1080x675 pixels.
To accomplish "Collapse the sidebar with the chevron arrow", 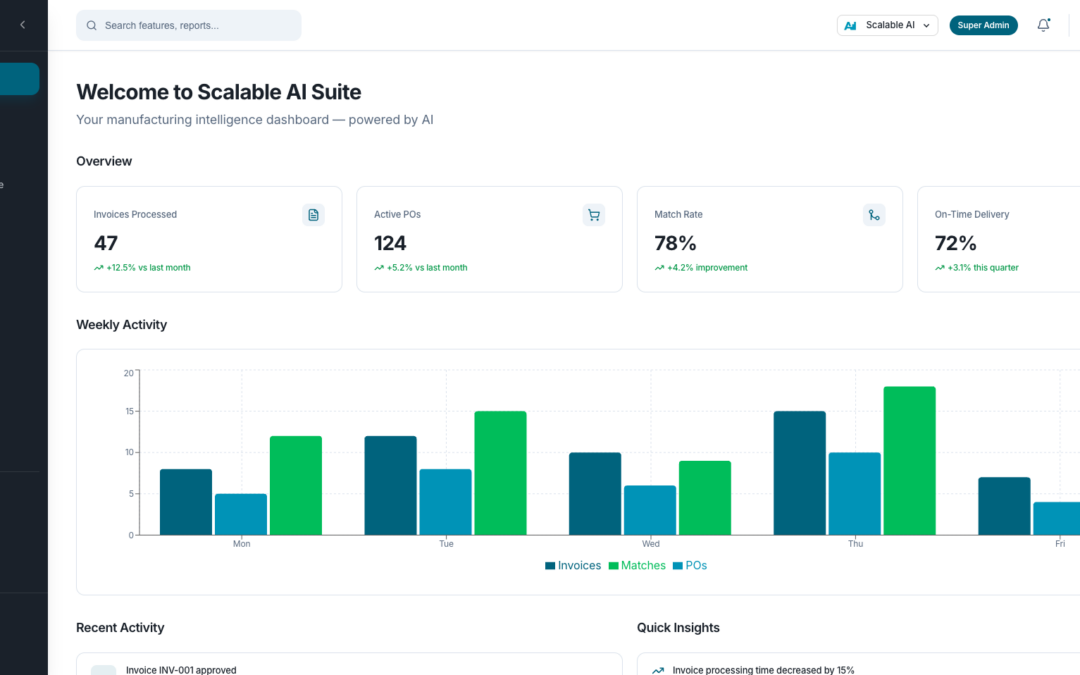I will click(x=23, y=25).
